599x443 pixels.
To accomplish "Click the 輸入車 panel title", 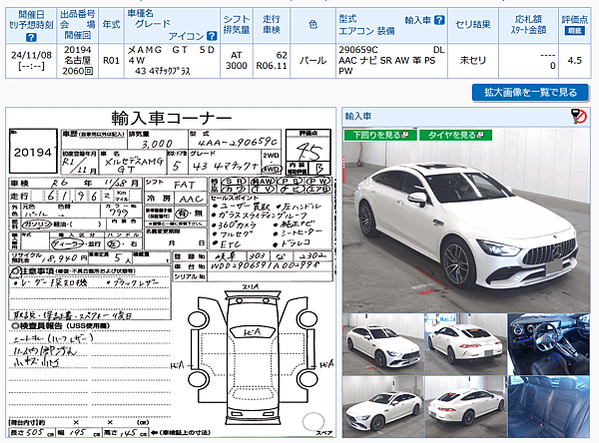I will (x=358, y=116).
